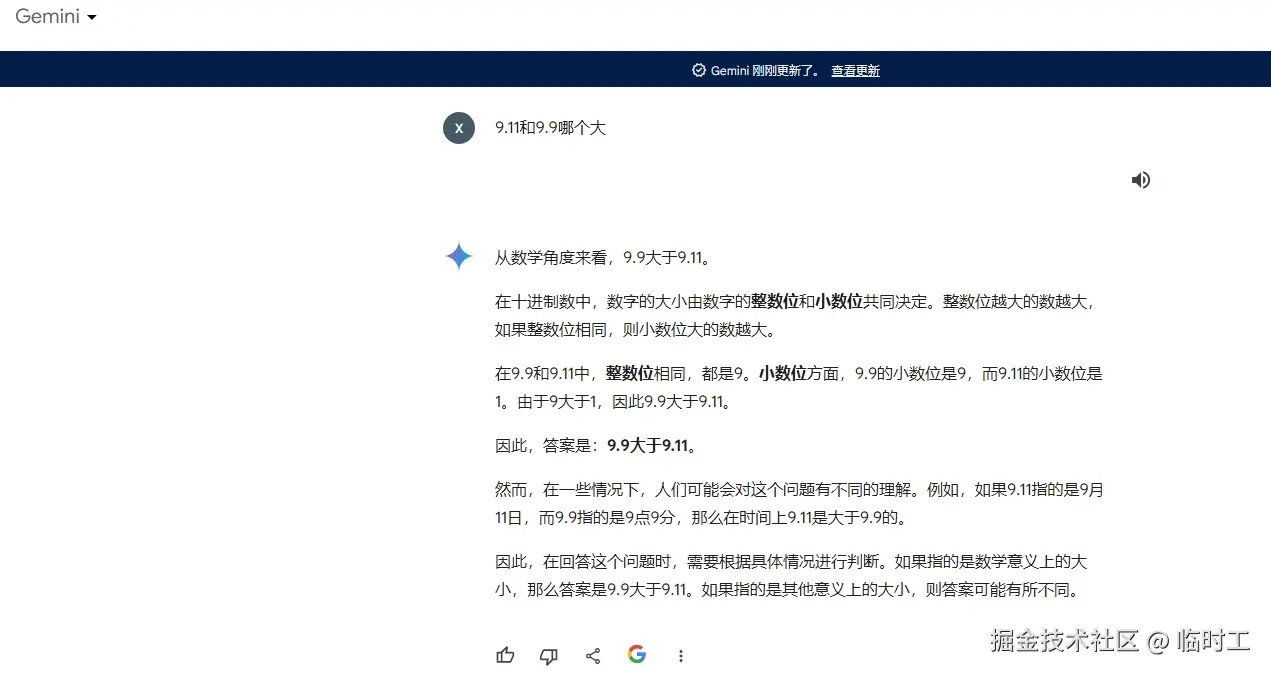This screenshot has height=675, width=1271.
Task: Click the bold answer 9.9大于9.11。
Action: (652, 446)
